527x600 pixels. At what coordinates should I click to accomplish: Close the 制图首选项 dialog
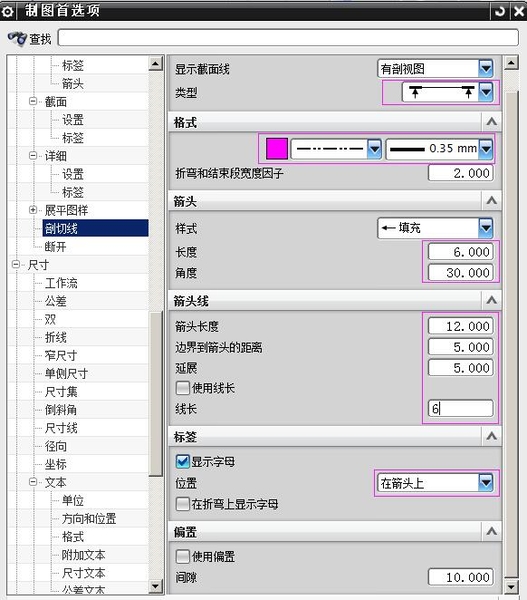click(x=519, y=11)
